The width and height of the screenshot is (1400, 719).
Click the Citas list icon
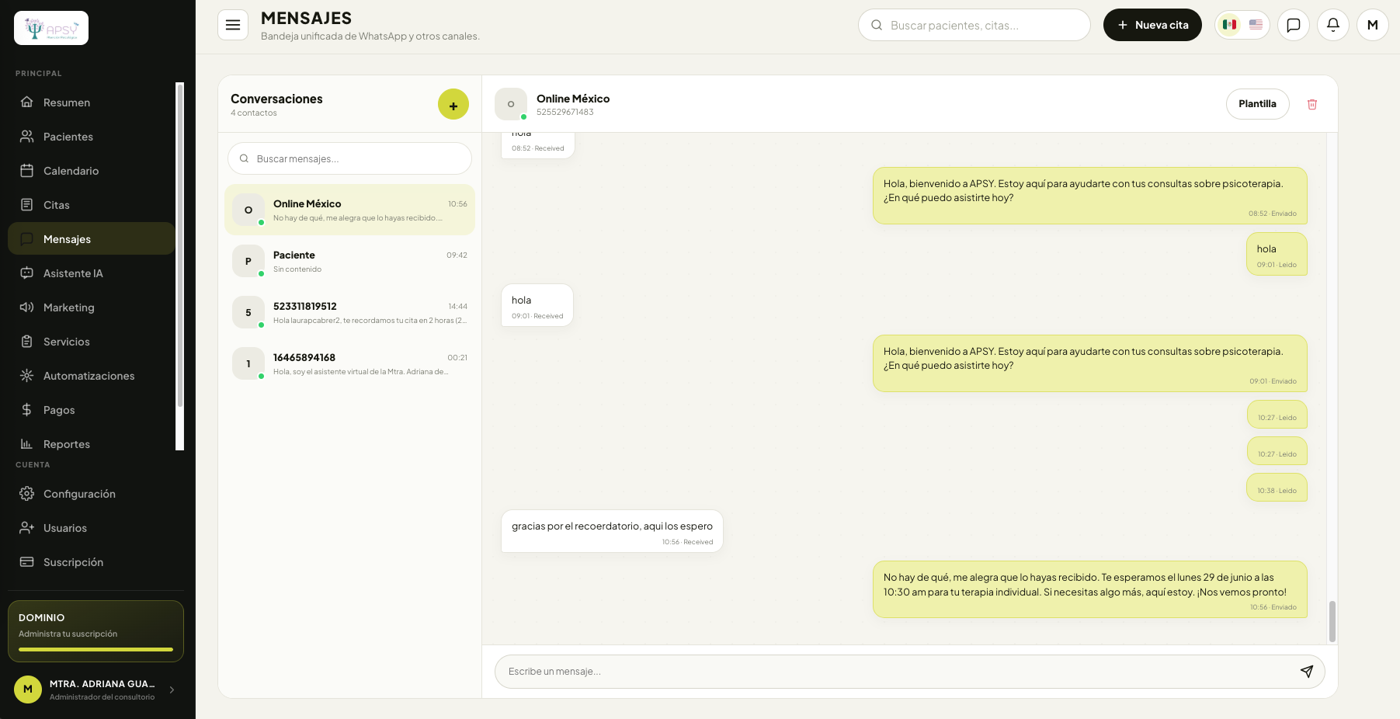click(x=27, y=204)
